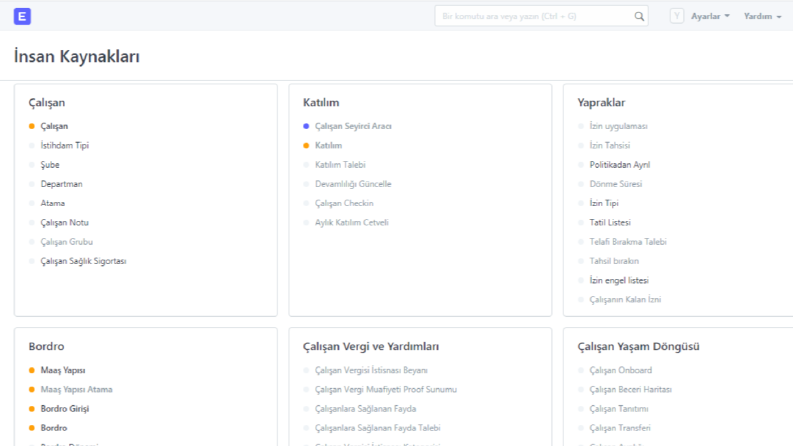
Task: Select İzin Tipi under Yapraklar
Action: tap(604, 203)
